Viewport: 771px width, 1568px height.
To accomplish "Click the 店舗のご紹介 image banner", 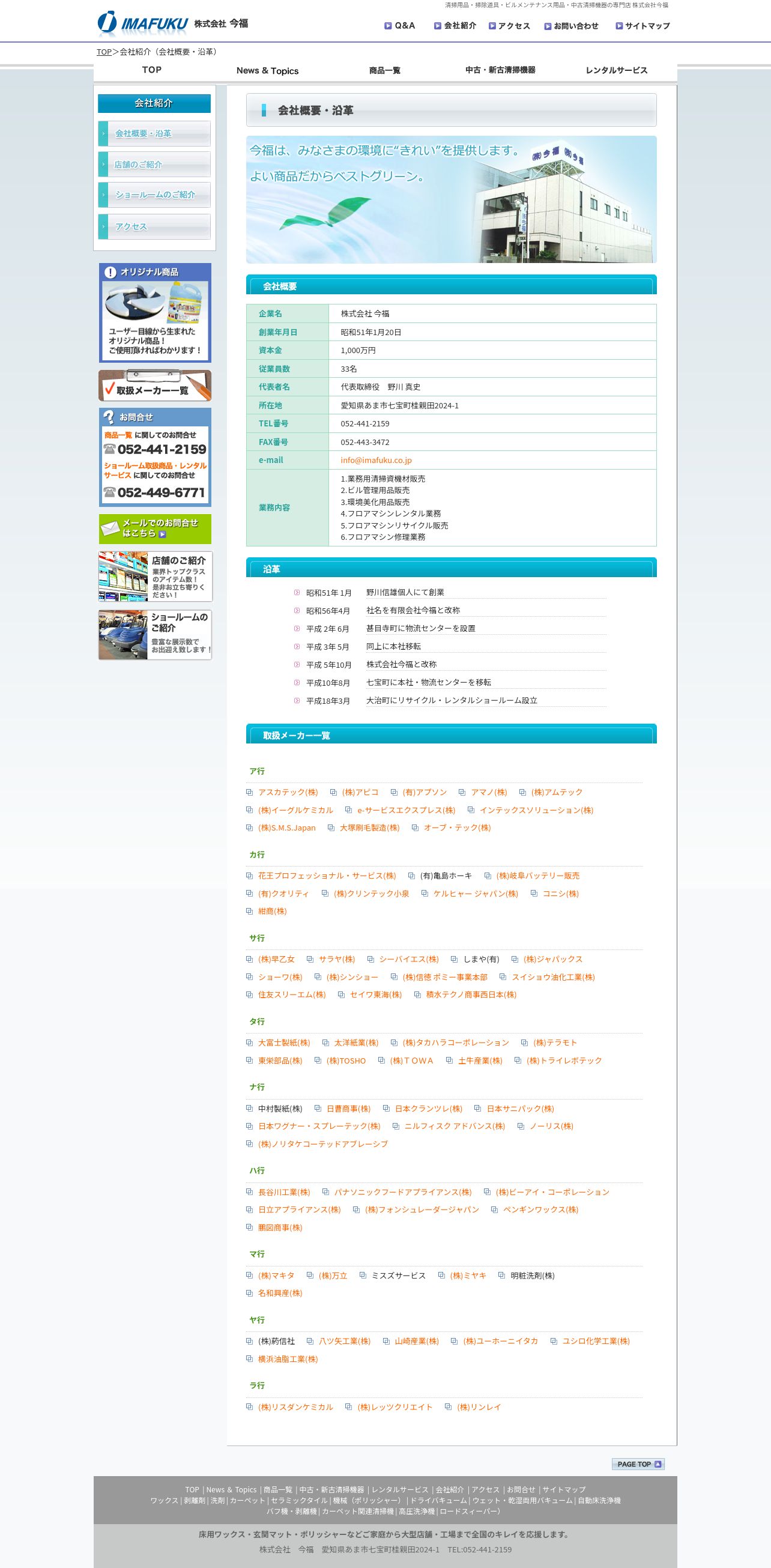I will [155, 577].
